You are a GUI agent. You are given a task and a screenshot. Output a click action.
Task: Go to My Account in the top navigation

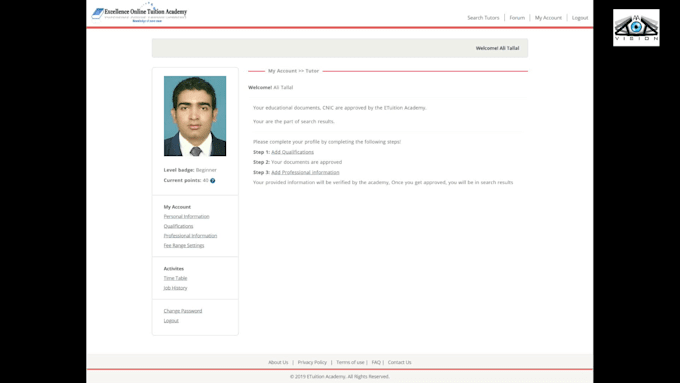tap(548, 18)
